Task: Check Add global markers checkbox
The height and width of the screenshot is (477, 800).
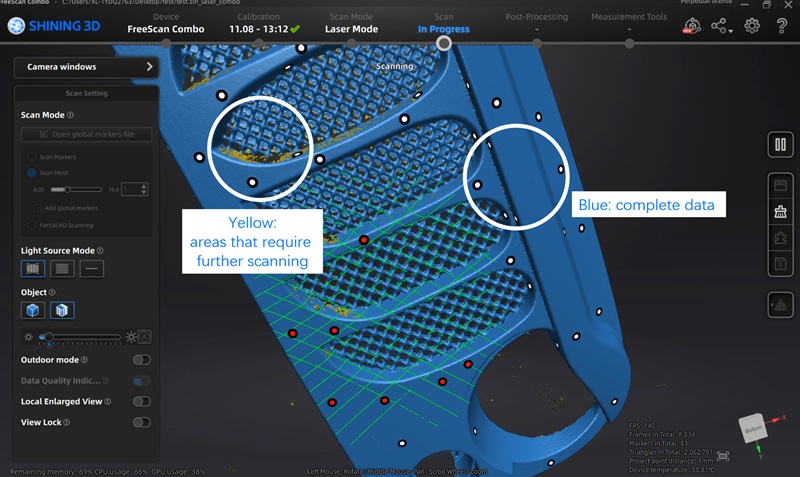Action: (37, 208)
